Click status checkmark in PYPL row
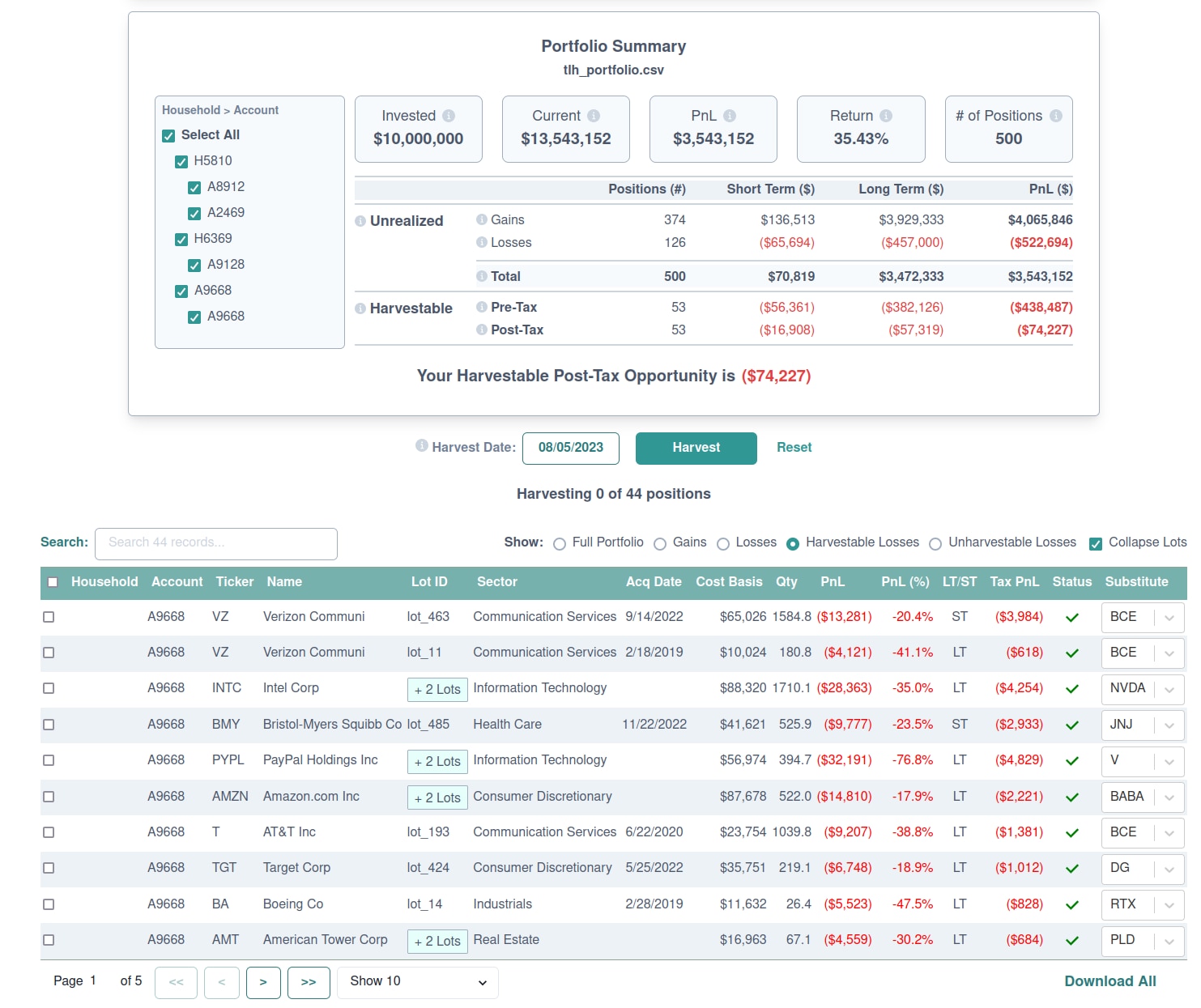This screenshot has height=1008, width=1201. coord(1072,761)
